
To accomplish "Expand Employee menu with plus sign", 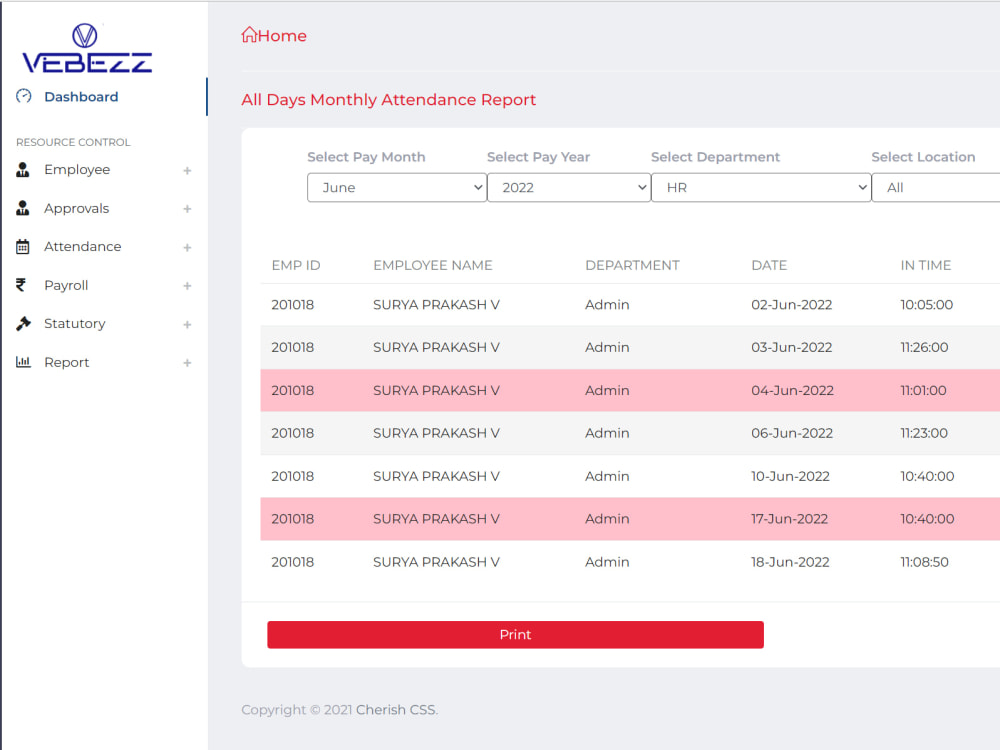I will click(187, 170).
